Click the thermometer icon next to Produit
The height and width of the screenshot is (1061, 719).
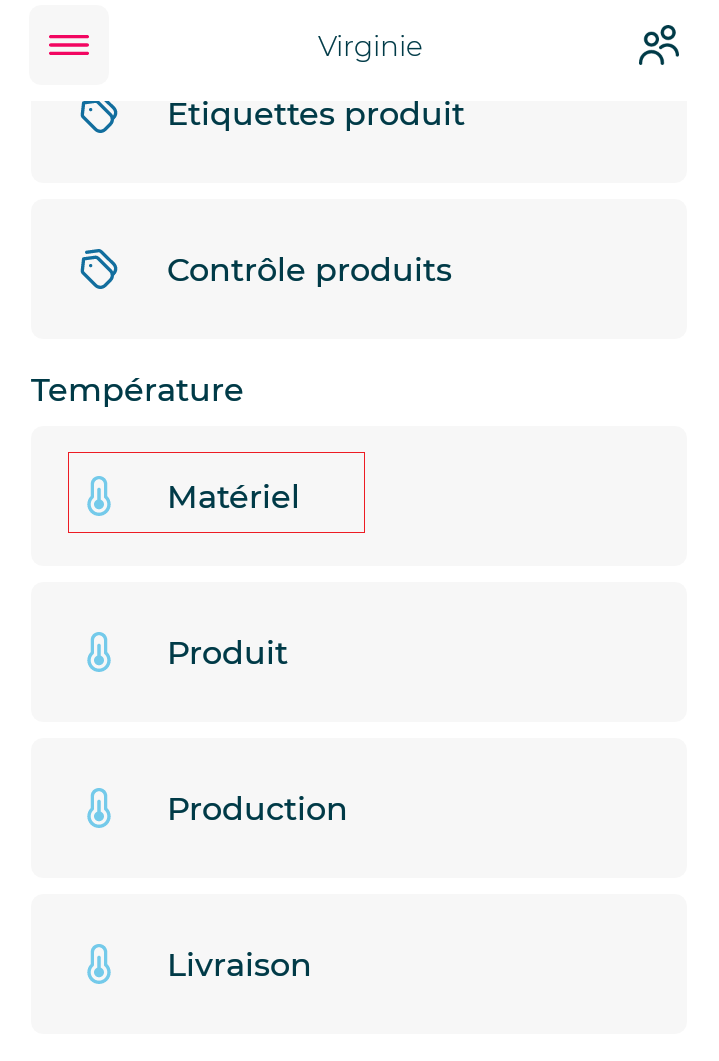tap(99, 652)
